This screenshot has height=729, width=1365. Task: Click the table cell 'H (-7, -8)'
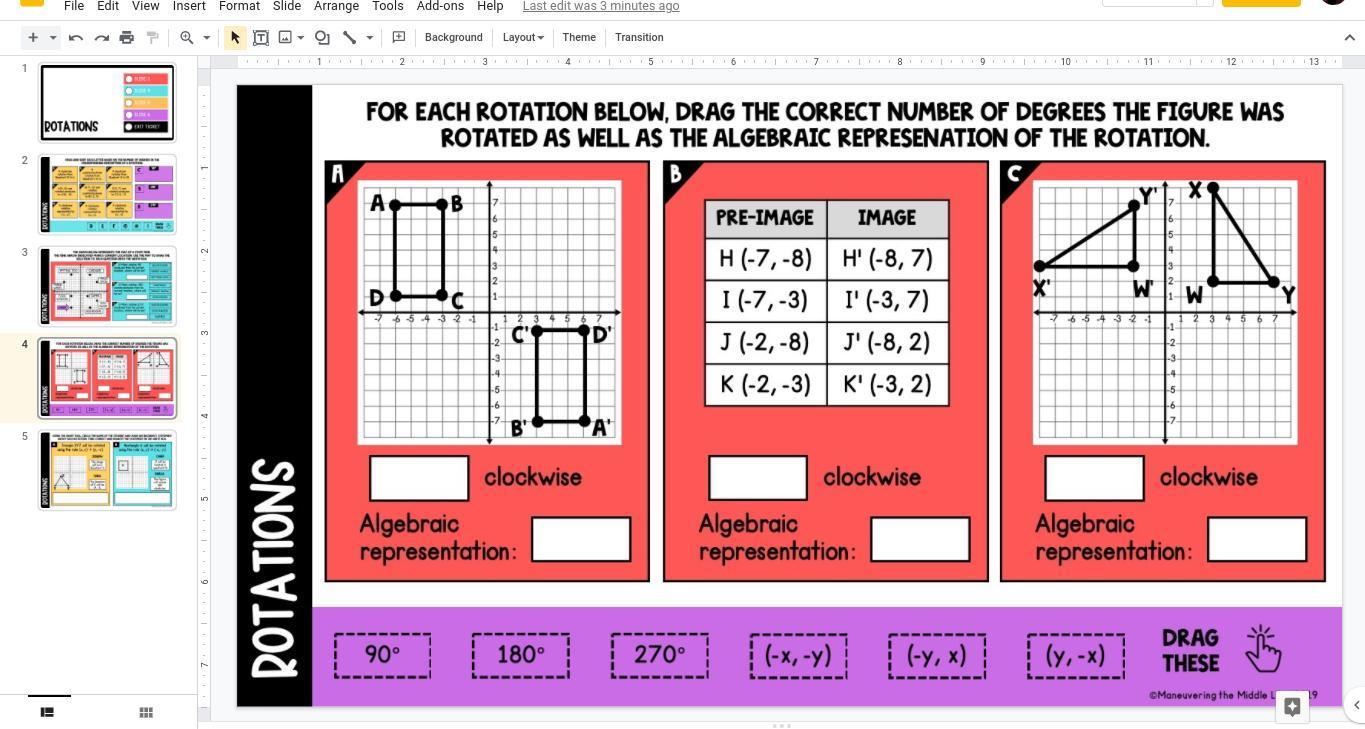766,259
